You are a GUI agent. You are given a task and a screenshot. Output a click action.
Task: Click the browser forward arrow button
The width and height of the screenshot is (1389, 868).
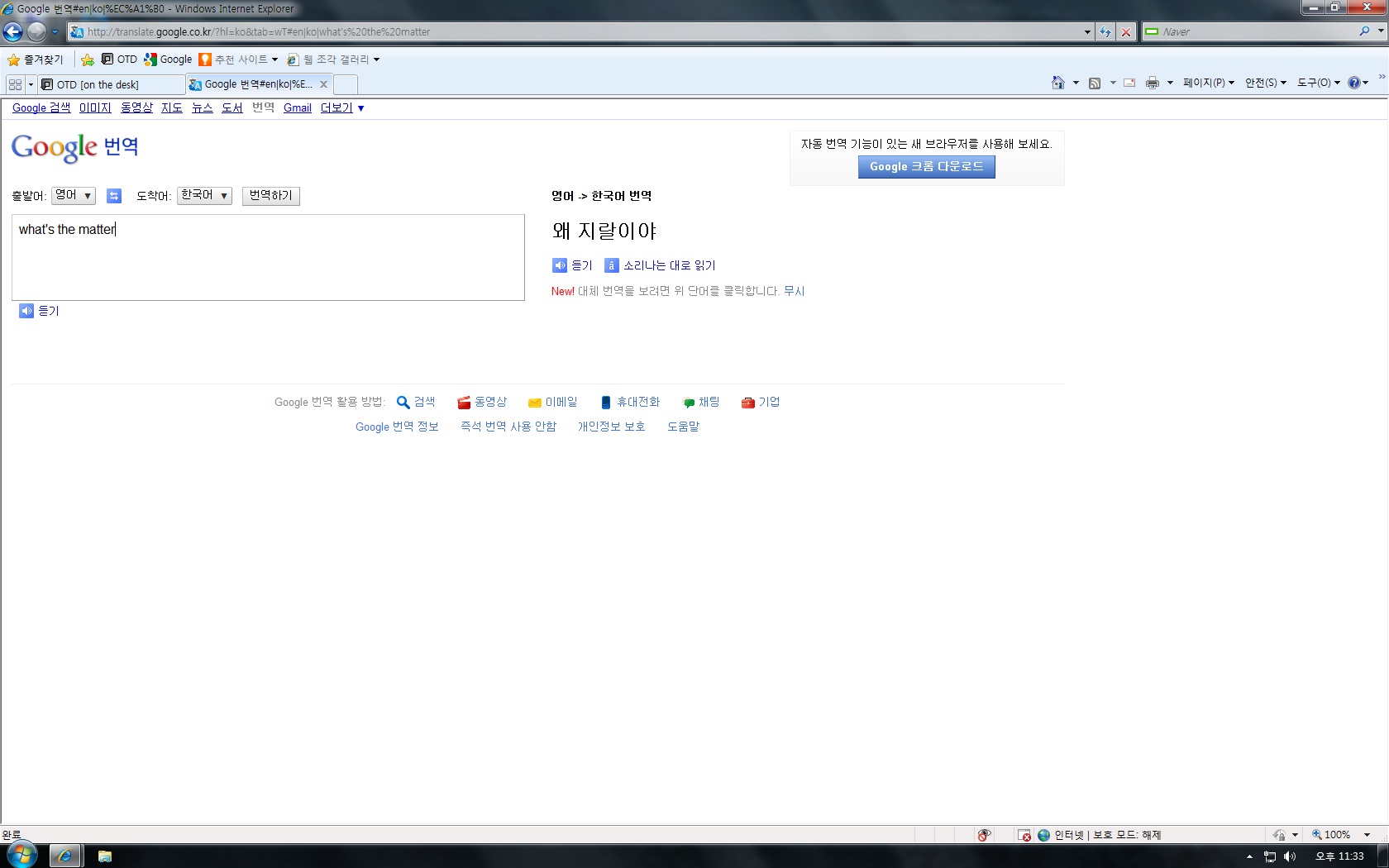[x=36, y=31]
